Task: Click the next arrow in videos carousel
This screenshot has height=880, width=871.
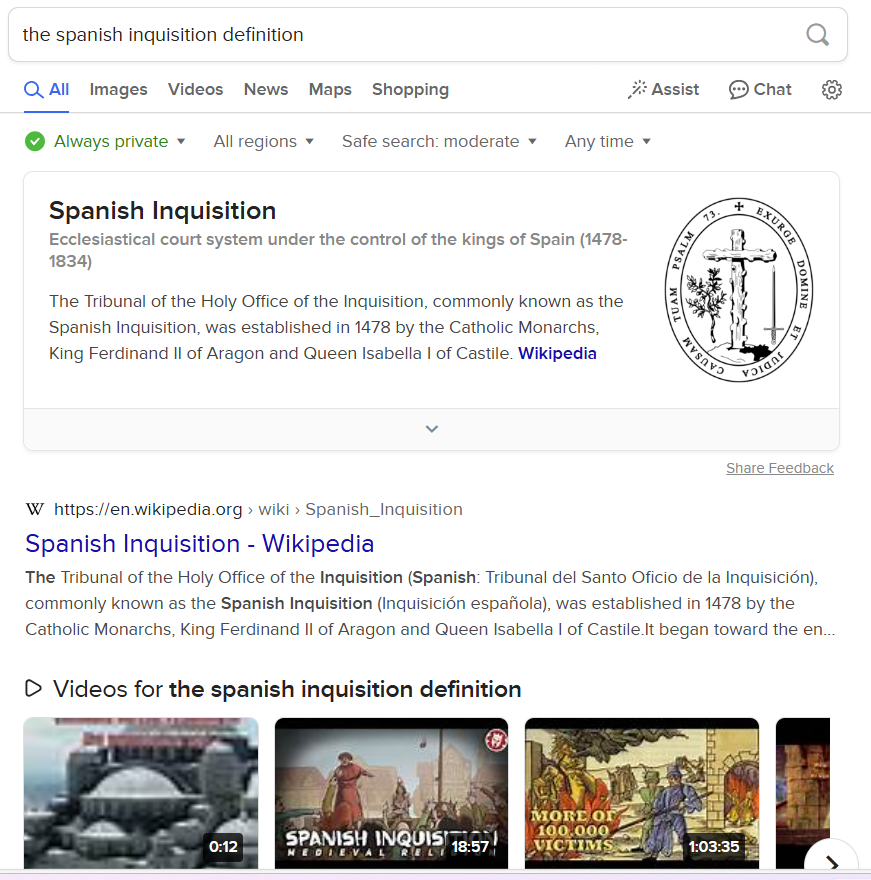Action: (832, 863)
